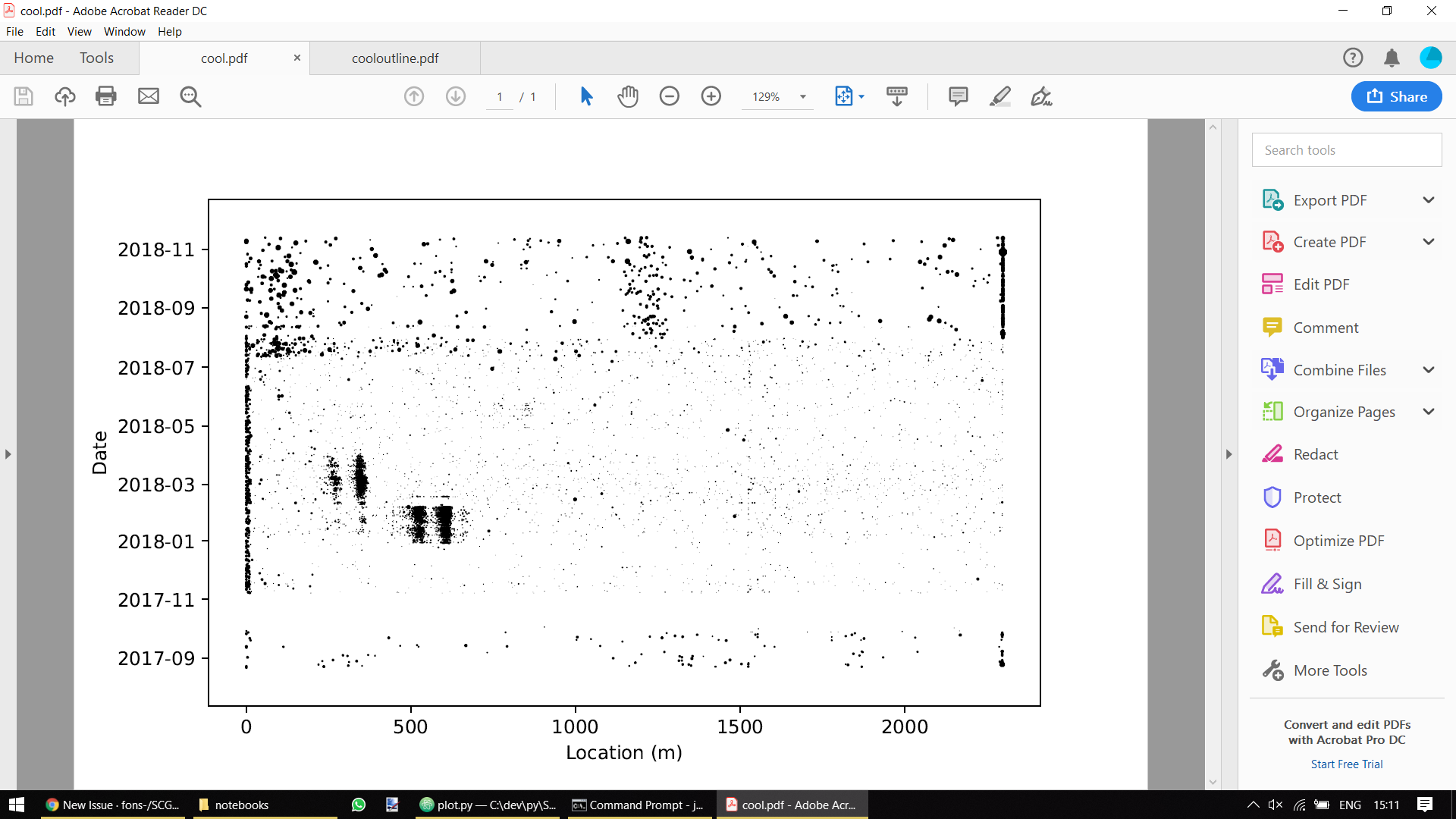Open the Highlight text tool
This screenshot has height=819, width=1456.
coord(1000,96)
